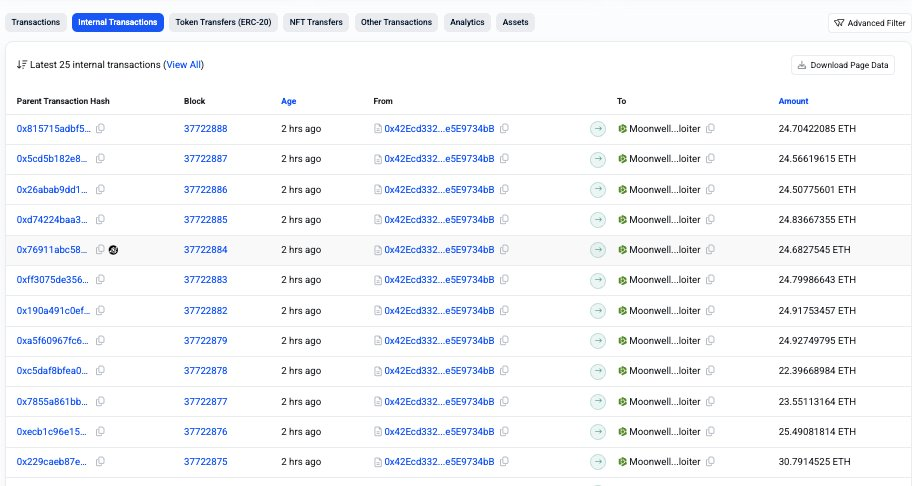This screenshot has height=486, width=912.
Task: Open the NFT Transfers tab
Action: [x=316, y=22]
